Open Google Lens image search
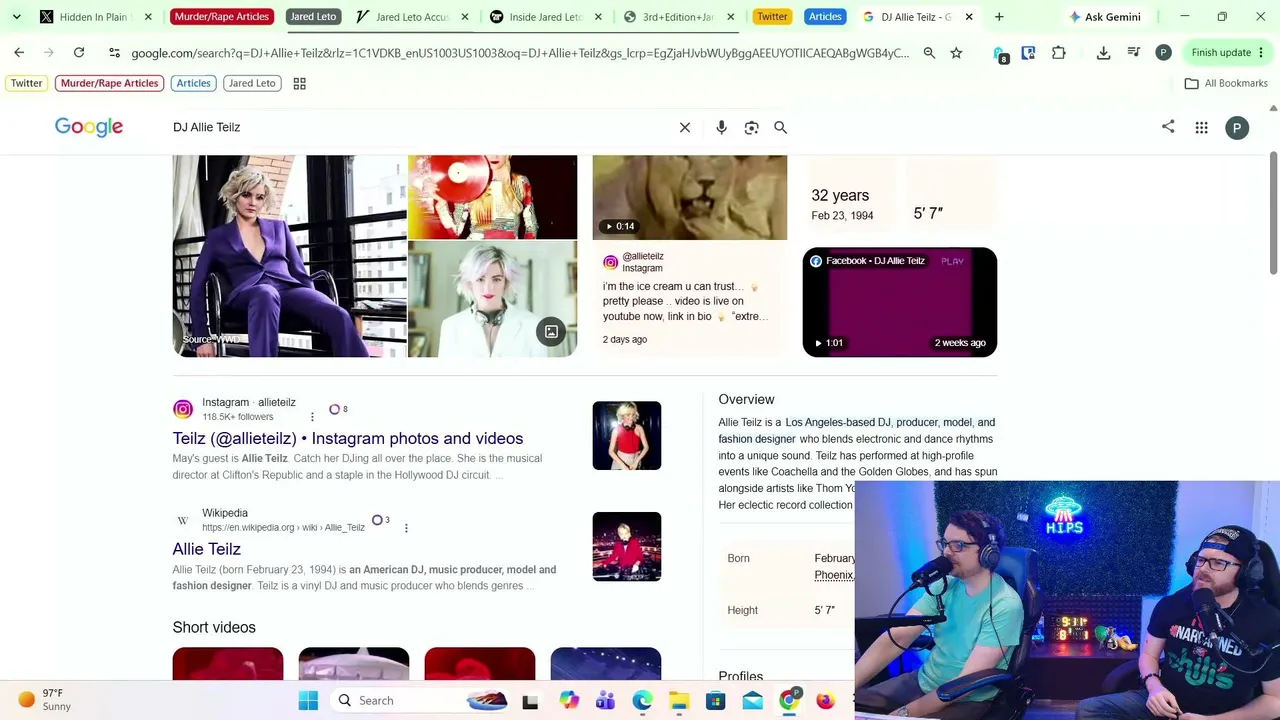 coord(751,128)
